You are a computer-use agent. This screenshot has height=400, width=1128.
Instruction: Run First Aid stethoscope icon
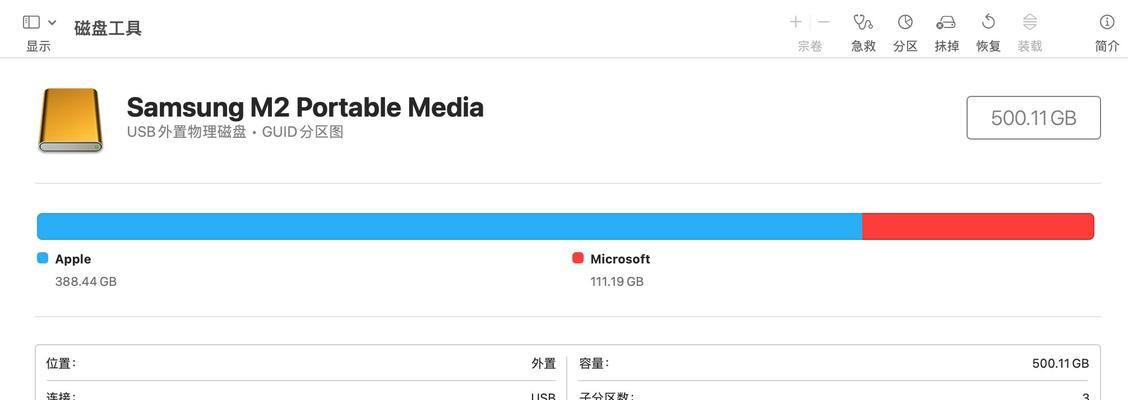(x=863, y=22)
